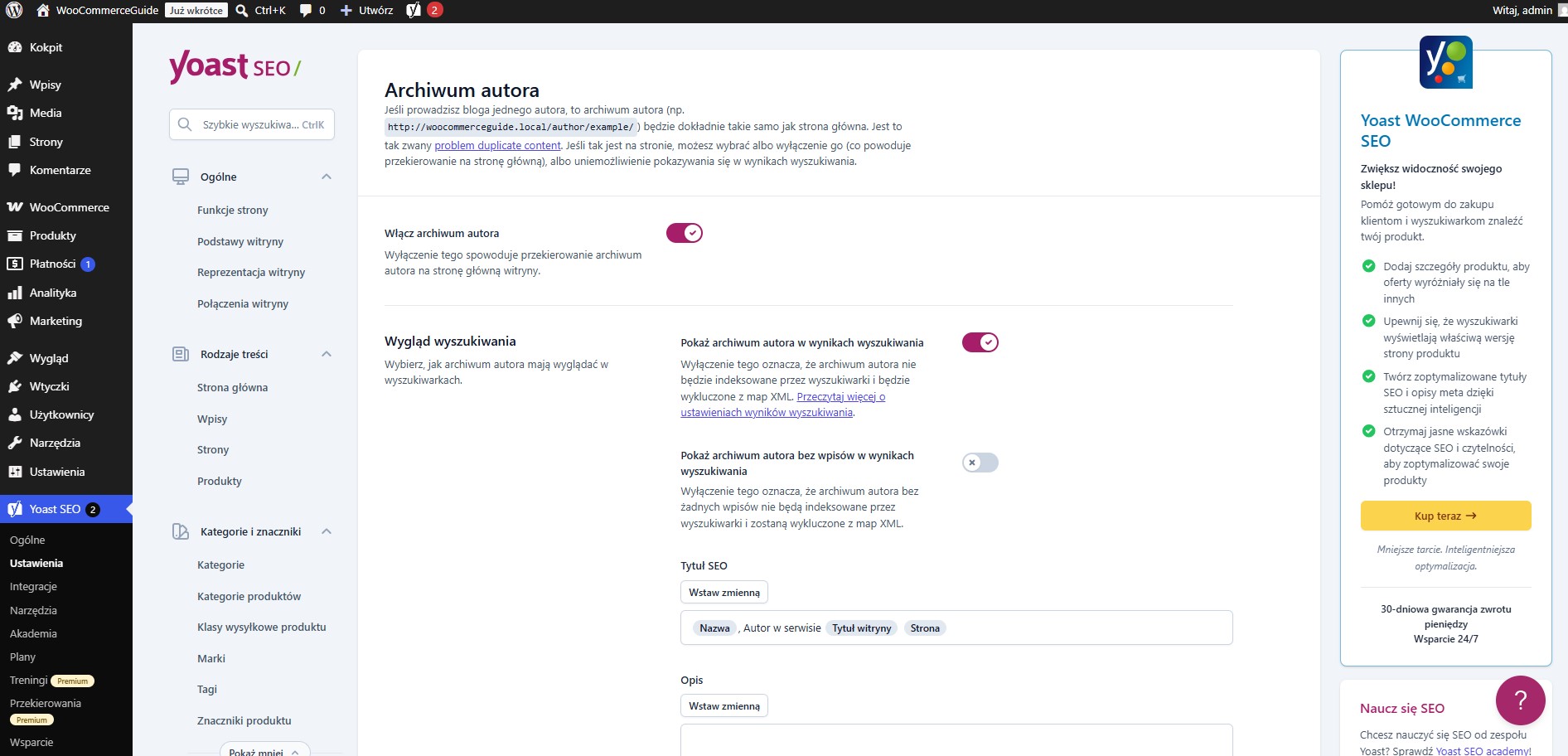The image size is (1568, 756).
Task: Click the comments bubble icon
Action: point(305,10)
